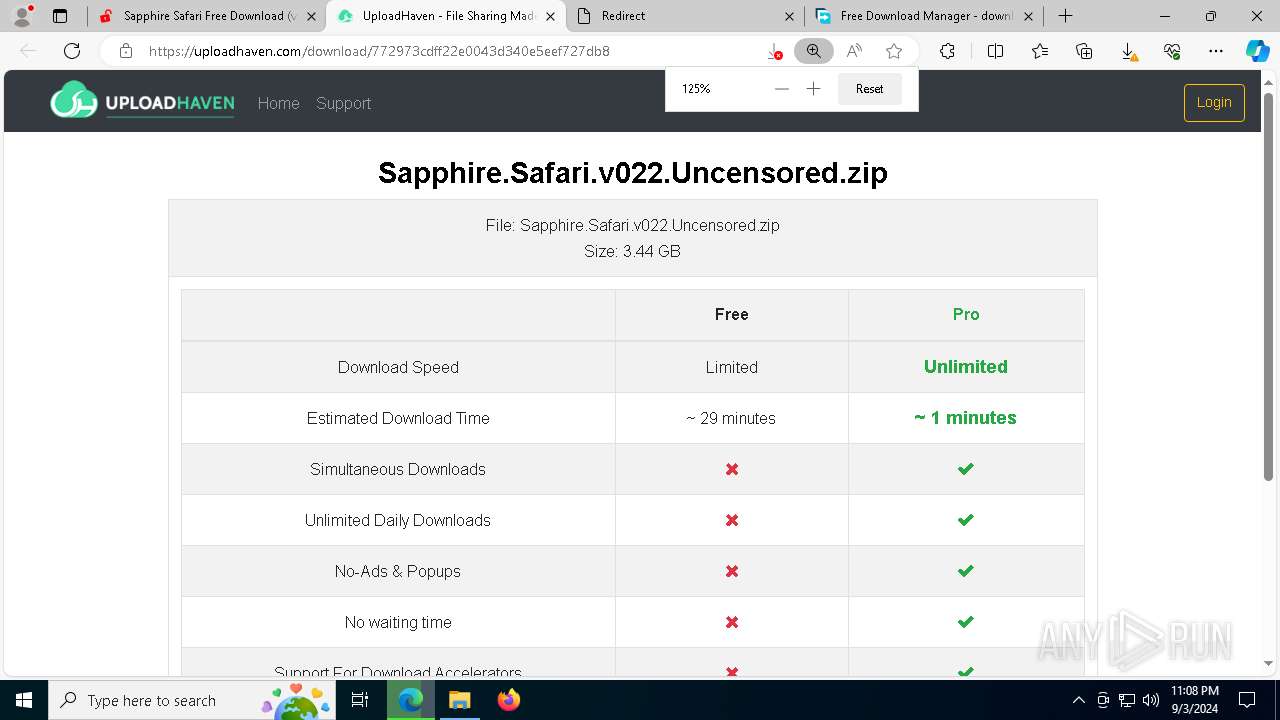Click the Limited download speed cell
Image resolution: width=1280 pixels, height=720 pixels.
731,367
